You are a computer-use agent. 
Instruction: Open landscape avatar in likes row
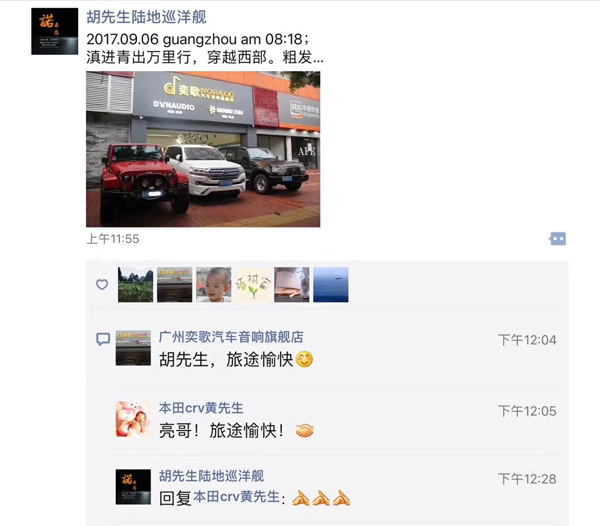point(135,285)
